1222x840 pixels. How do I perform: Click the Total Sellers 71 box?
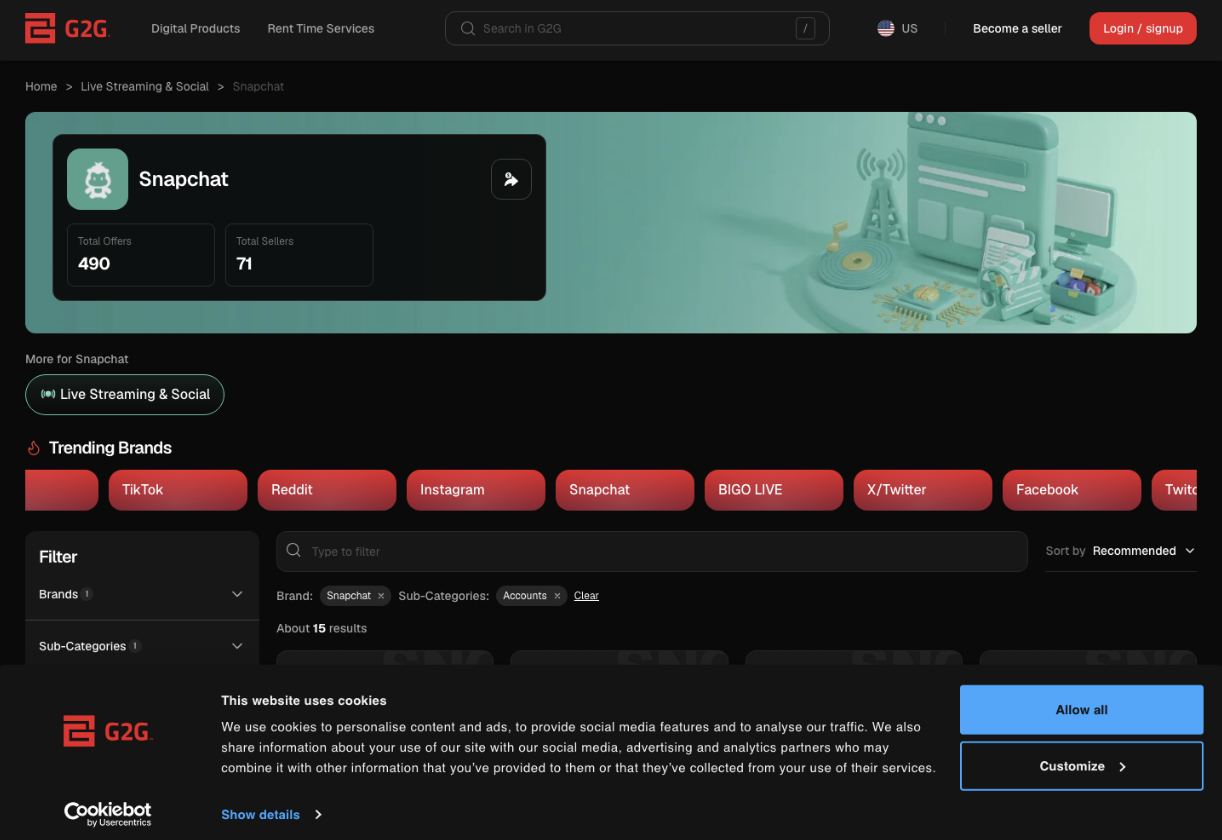point(299,255)
